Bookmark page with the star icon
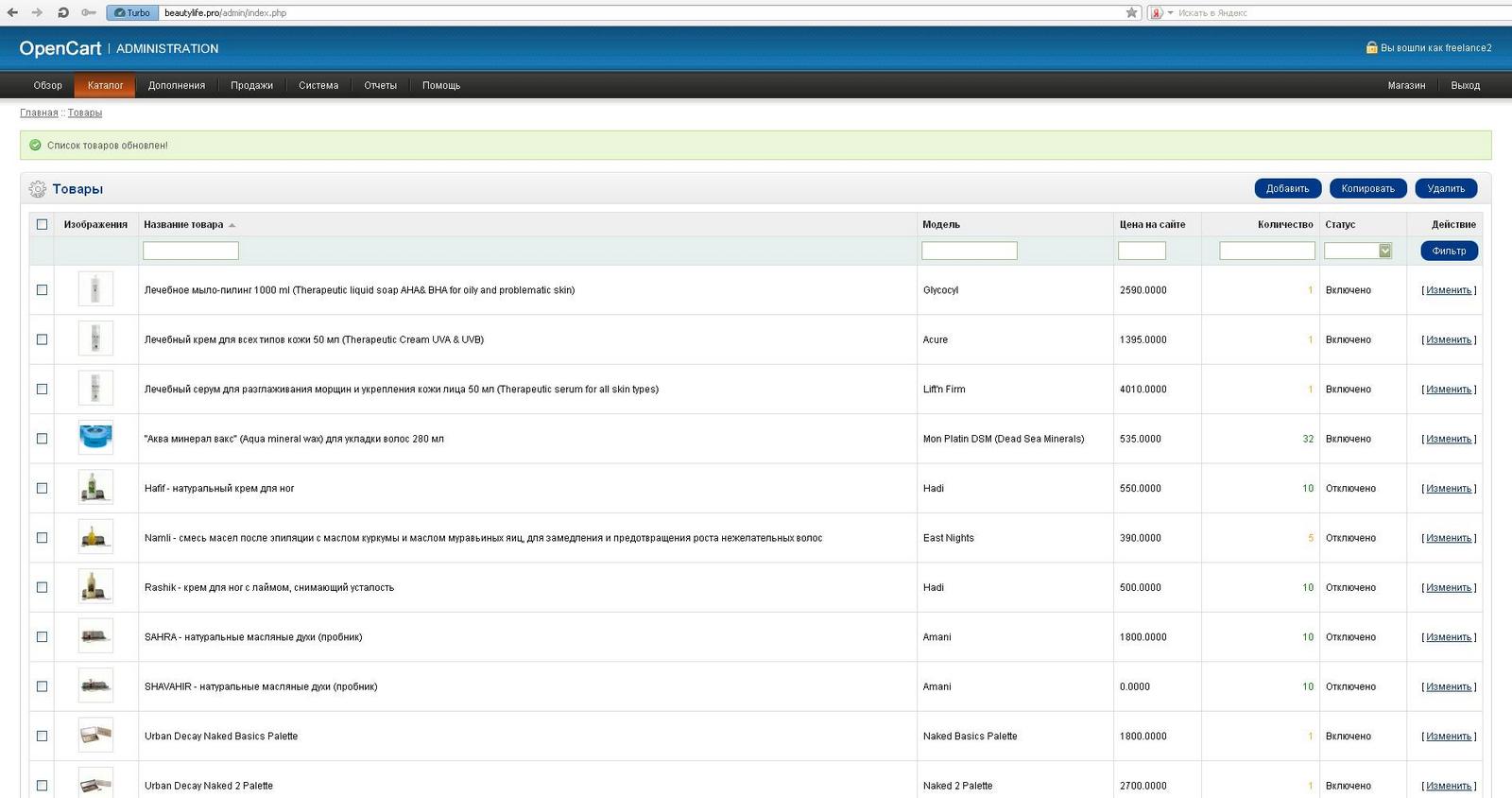Screen dimensions: 1512x798 [1131, 12]
